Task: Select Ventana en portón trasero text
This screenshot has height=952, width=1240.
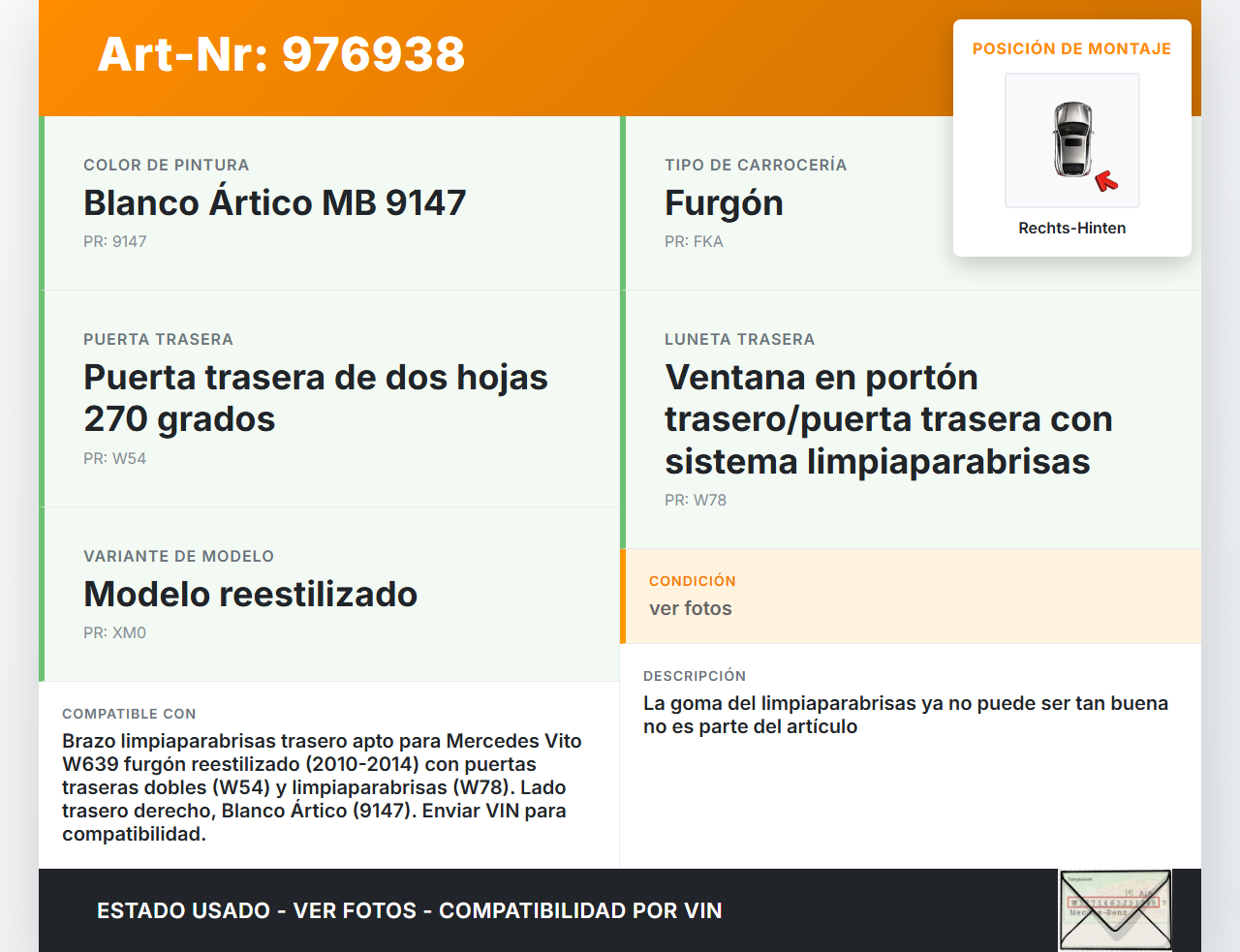Action: tap(888, 419)
